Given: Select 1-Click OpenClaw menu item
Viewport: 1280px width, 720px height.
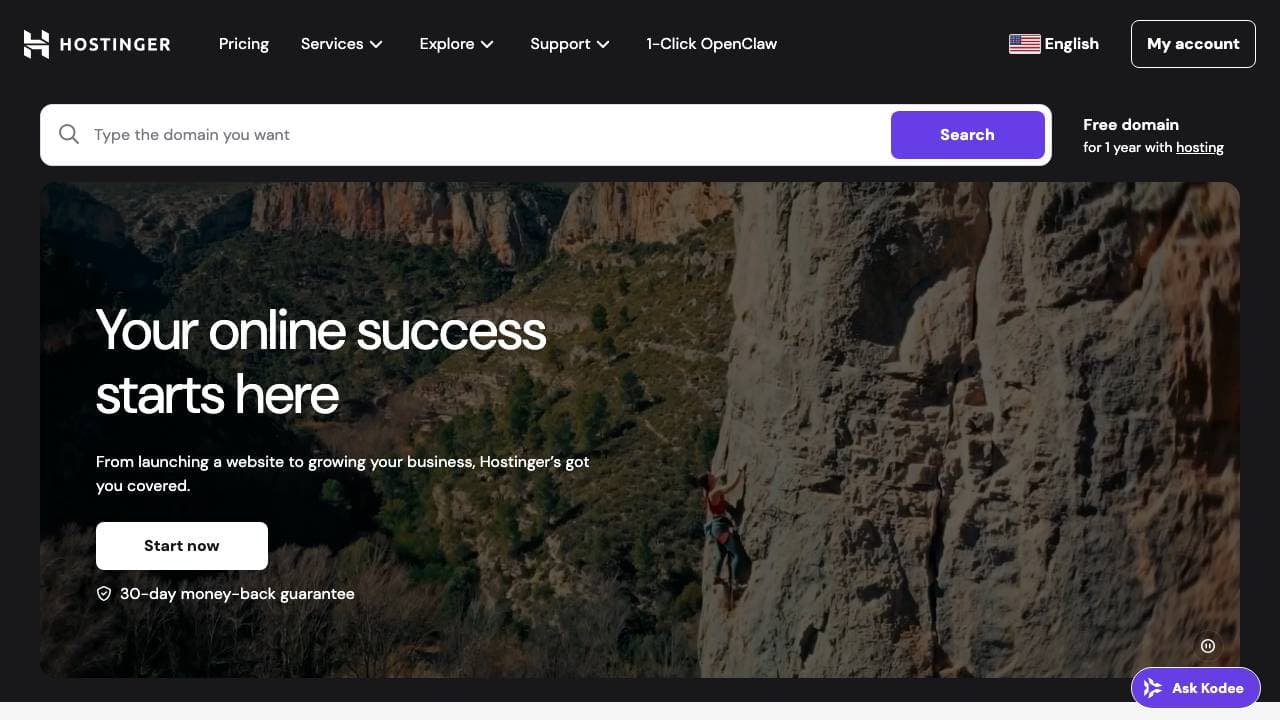Looking at the screenshot, I should click(711, 44).
